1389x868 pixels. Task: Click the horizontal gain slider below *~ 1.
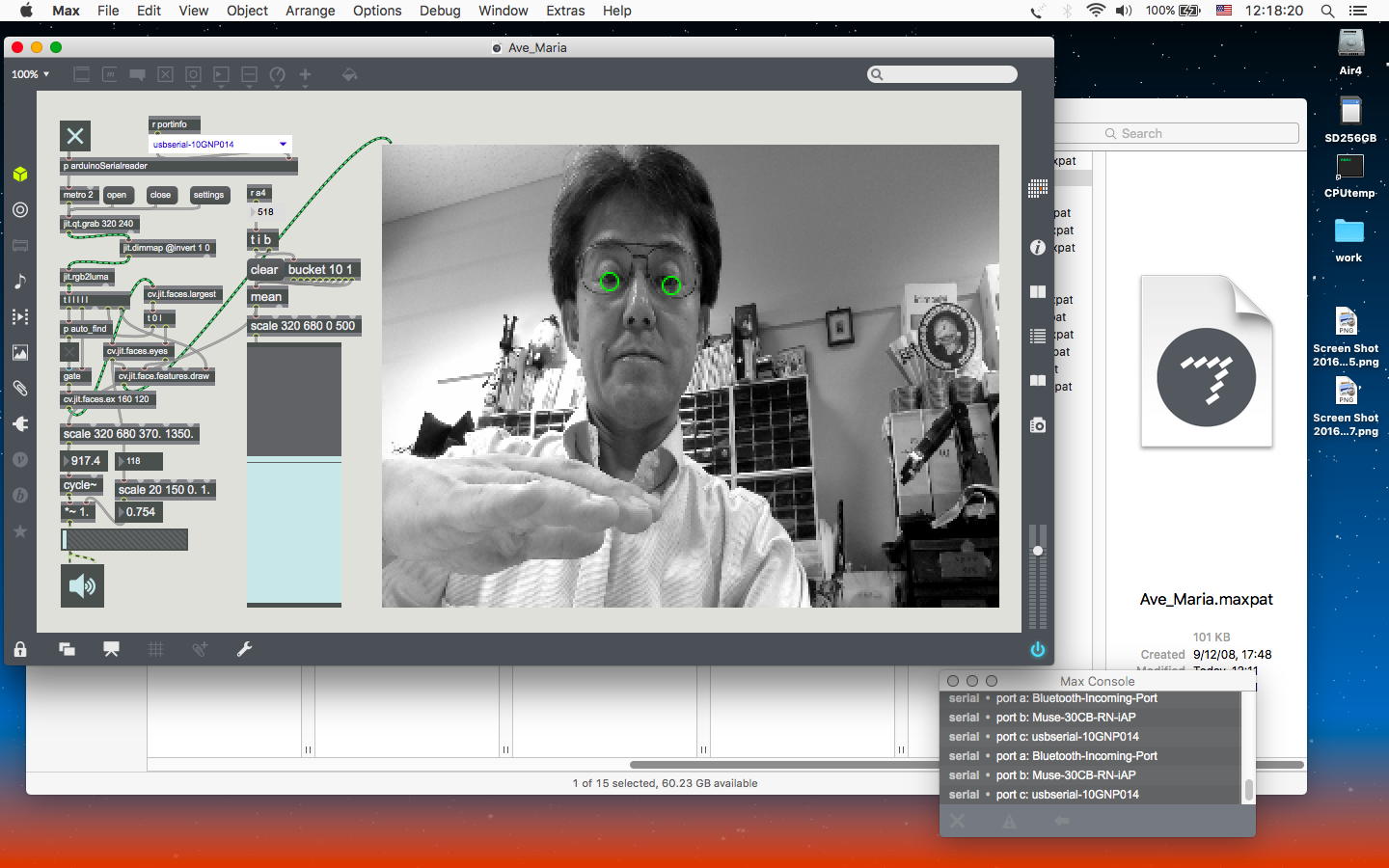pos(124,540)
